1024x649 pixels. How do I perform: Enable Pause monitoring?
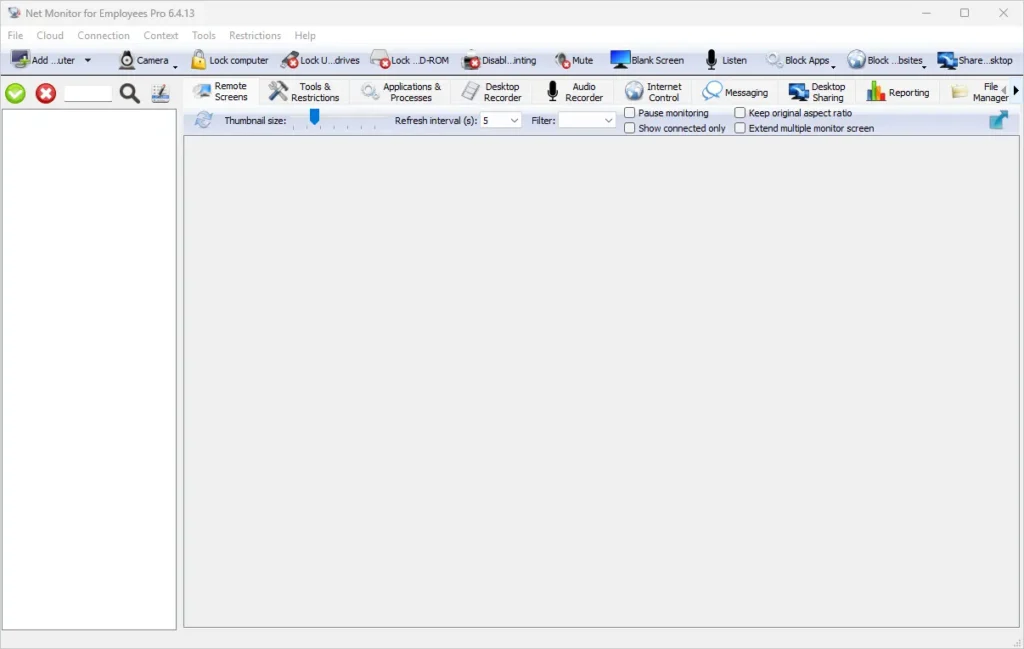(628, 112)
